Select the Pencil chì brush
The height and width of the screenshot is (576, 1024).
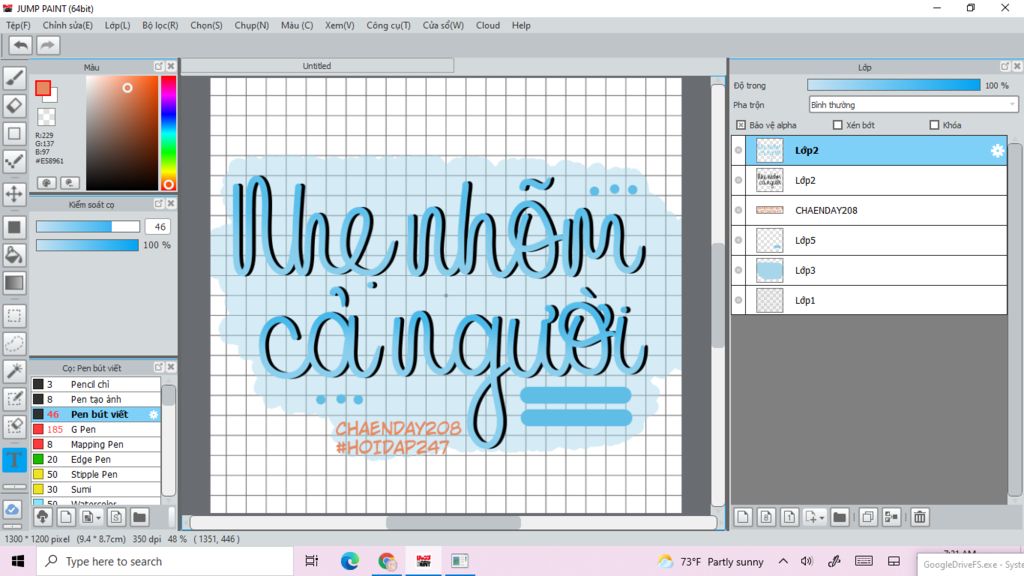[x=95, y=384]
